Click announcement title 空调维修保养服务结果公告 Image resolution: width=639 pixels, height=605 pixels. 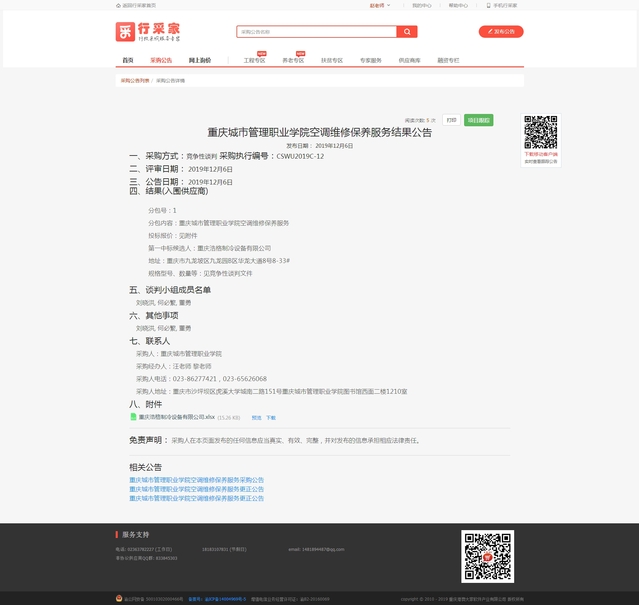320,132
